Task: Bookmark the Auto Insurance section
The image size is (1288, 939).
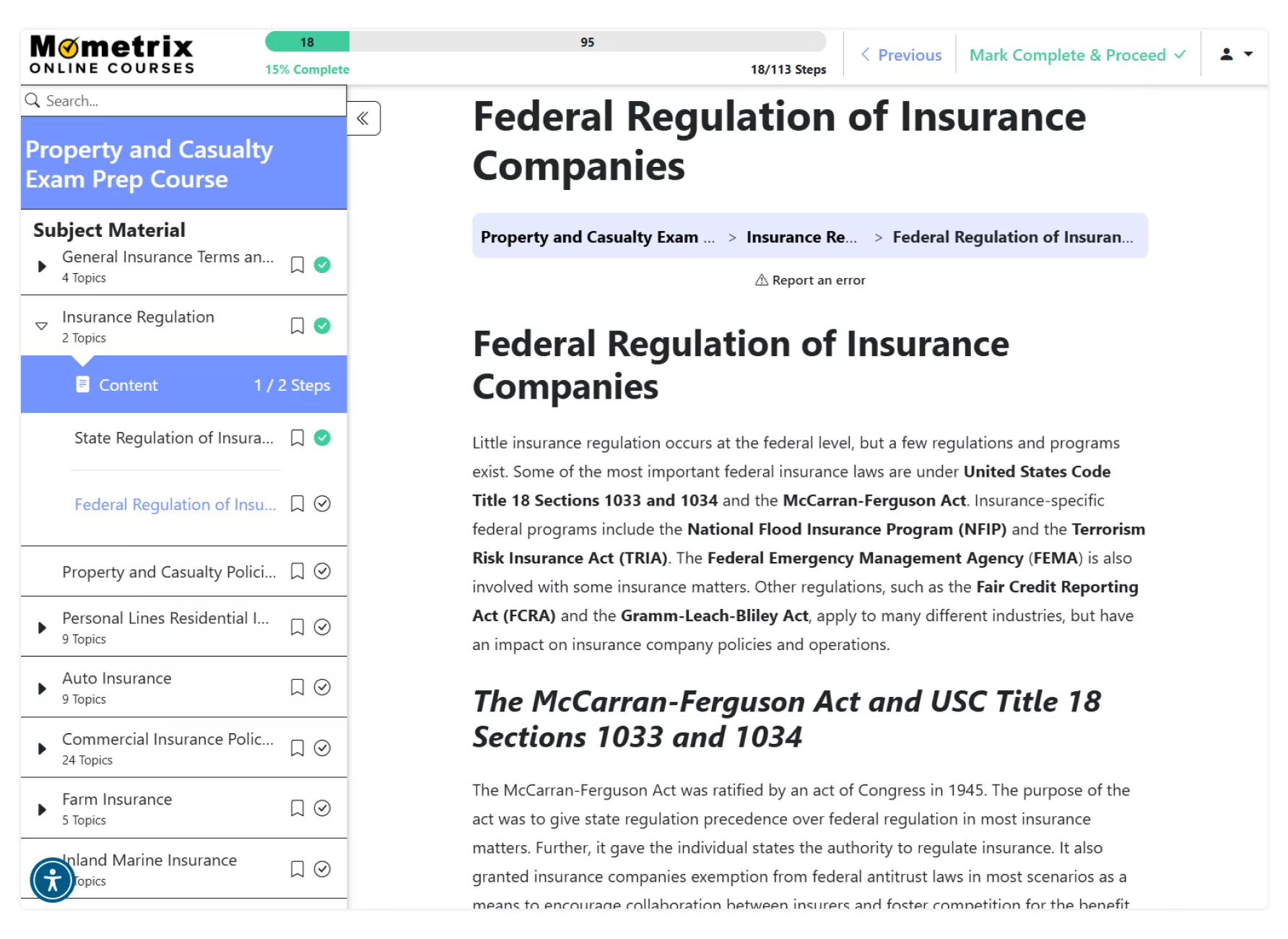Action: pyautogui.click(x=297, y=687)
